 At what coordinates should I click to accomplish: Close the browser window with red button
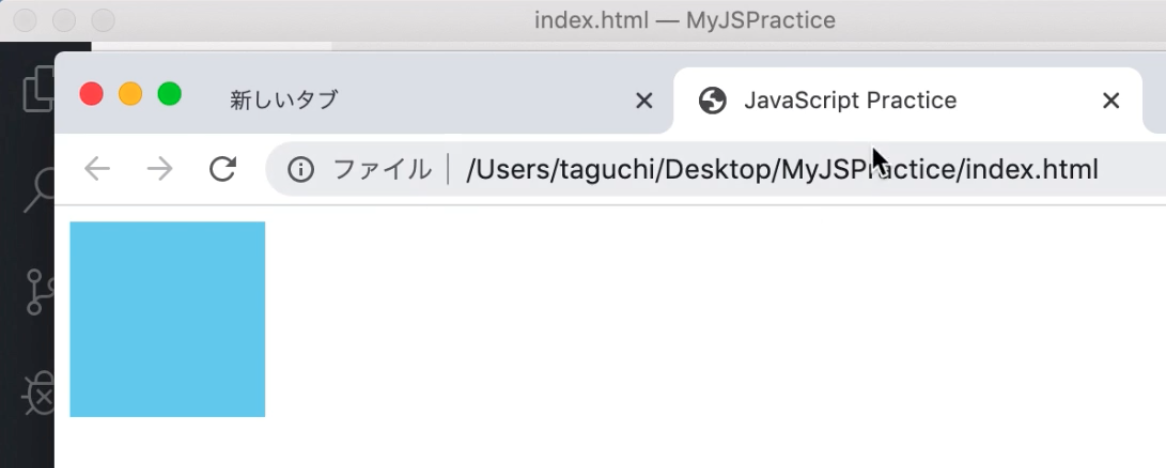click(x=91, y=94)
